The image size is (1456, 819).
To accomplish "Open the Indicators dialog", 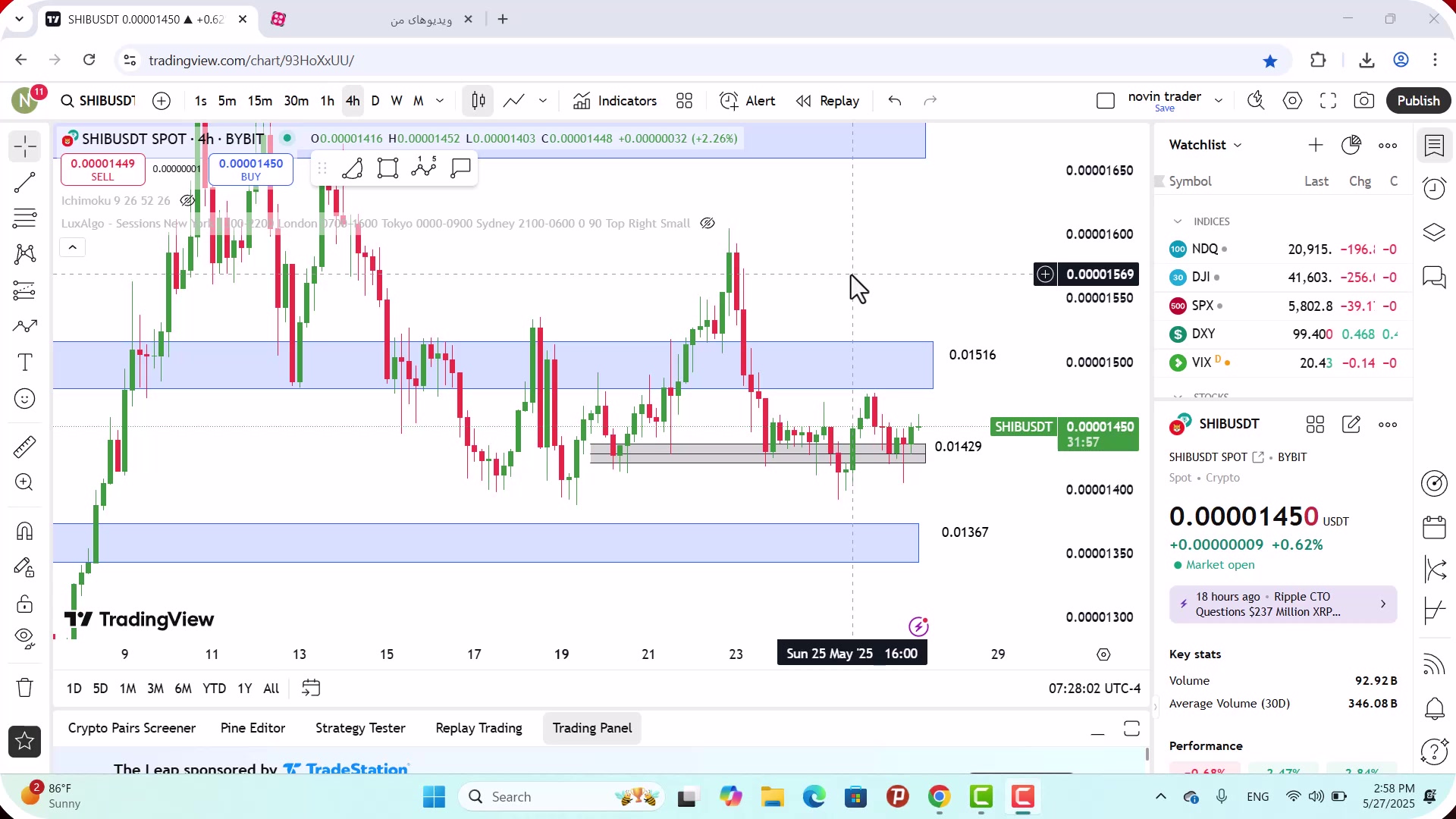I will pos(615,101).
